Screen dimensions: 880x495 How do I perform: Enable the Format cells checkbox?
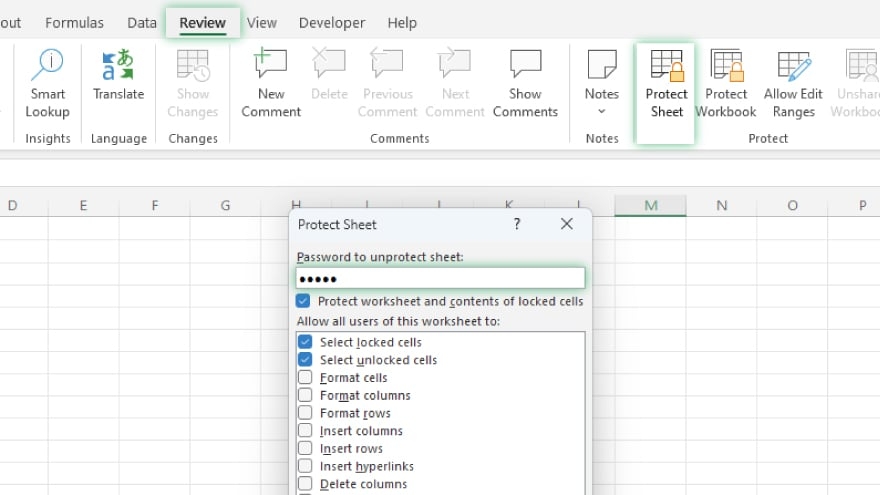[x=306, y=378]
